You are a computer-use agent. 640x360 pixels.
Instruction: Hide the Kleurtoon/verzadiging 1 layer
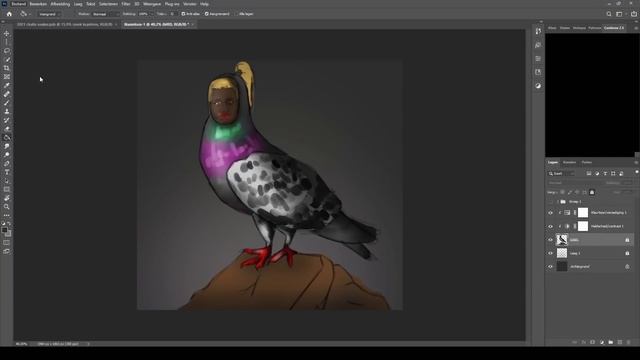coord(550,213)
